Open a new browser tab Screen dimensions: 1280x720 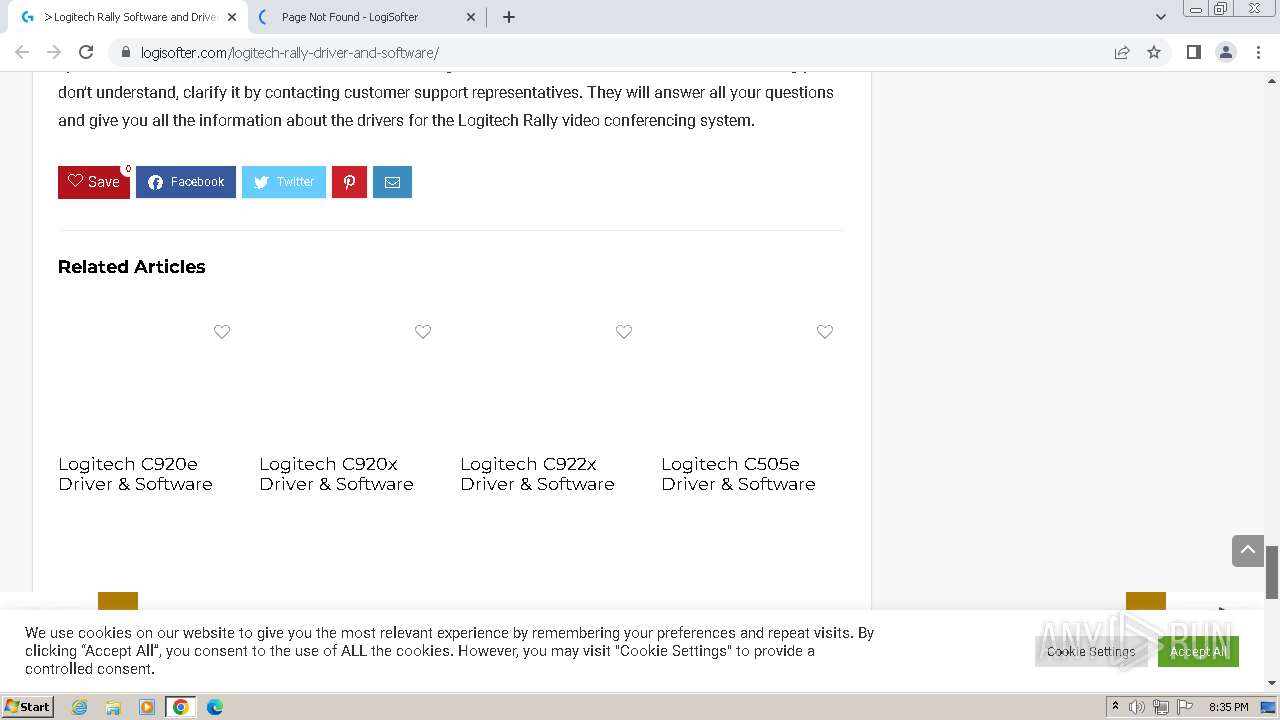pos(509,17)
